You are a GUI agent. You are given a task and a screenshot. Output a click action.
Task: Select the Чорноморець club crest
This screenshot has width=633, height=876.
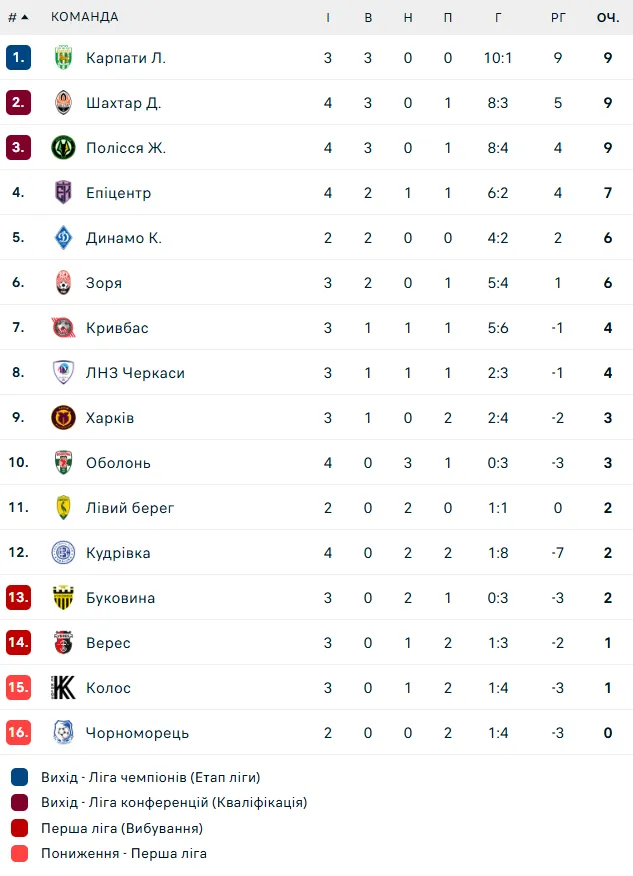click(x=63, y=732)
